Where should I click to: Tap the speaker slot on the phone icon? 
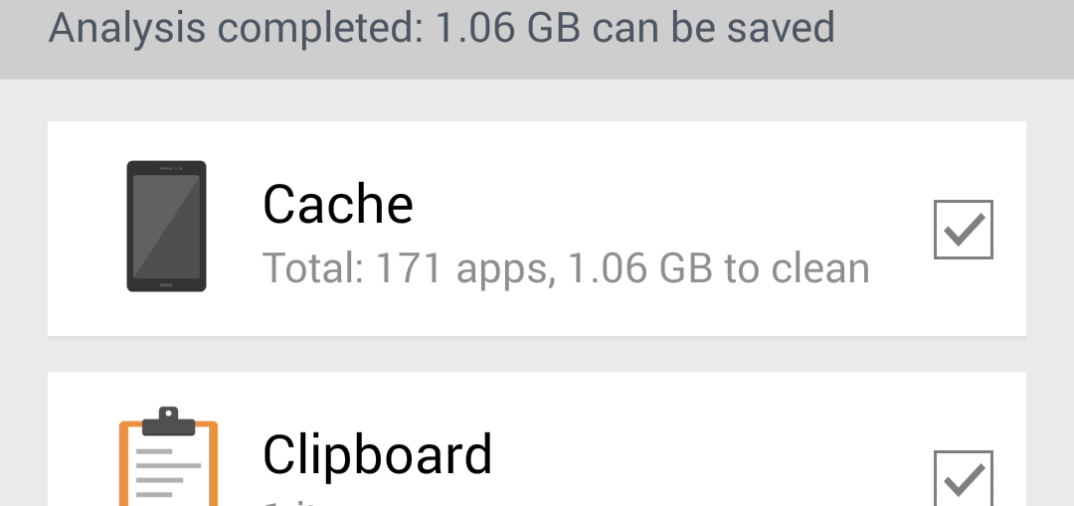[x=166, y=168]
